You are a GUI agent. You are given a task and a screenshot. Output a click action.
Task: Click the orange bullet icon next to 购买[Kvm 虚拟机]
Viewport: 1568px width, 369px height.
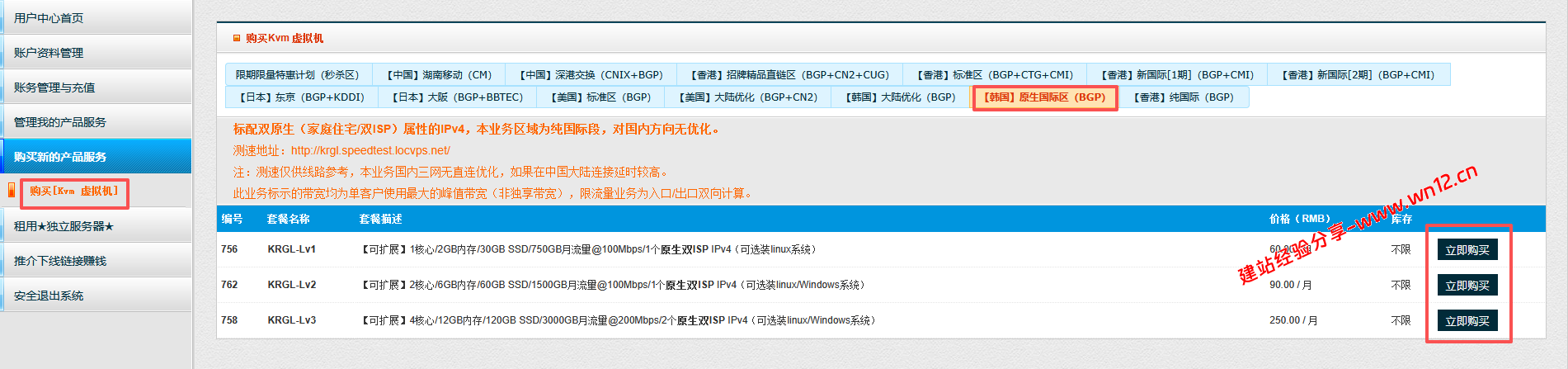(12, 191)
